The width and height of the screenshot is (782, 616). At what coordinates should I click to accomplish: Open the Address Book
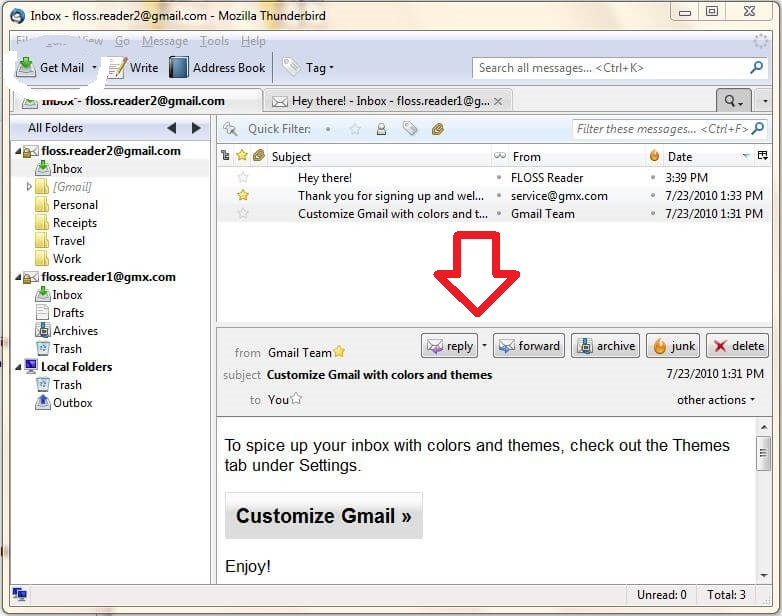[x=217, y=68]
